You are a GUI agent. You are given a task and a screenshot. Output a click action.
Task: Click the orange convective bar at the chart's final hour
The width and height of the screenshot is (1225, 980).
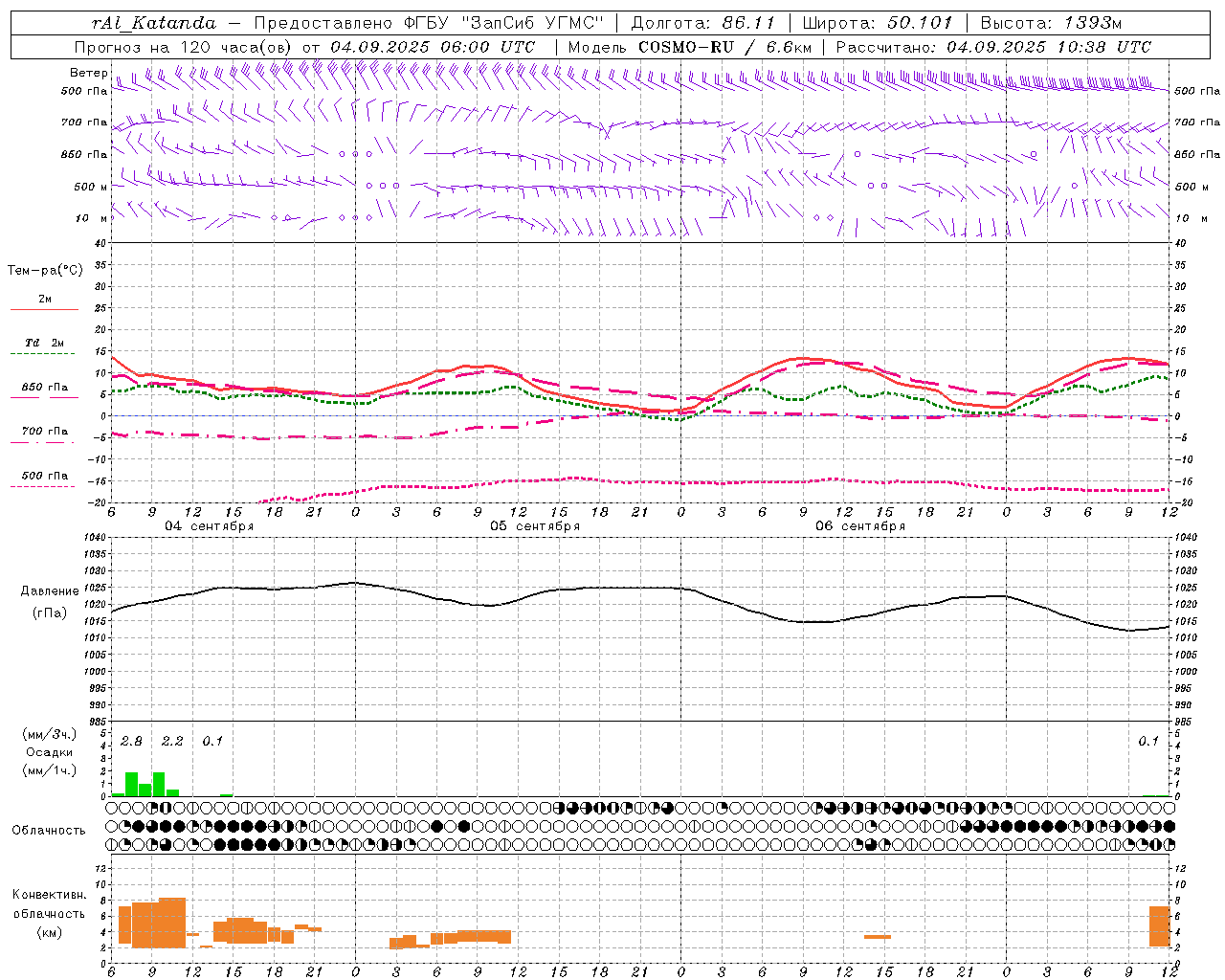(x=1160, y=926)
